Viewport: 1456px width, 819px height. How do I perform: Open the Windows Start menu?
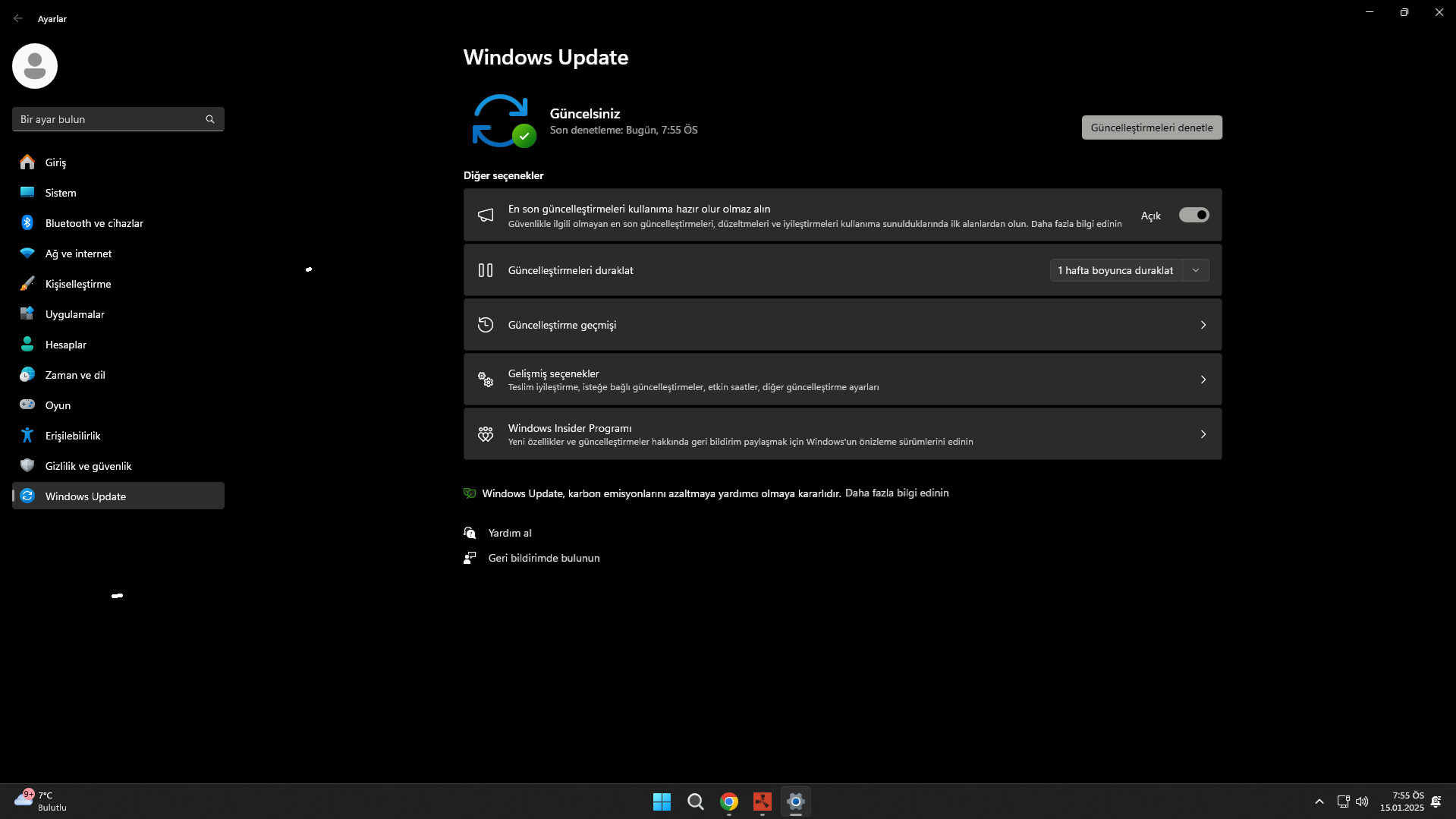click(662, 802)
